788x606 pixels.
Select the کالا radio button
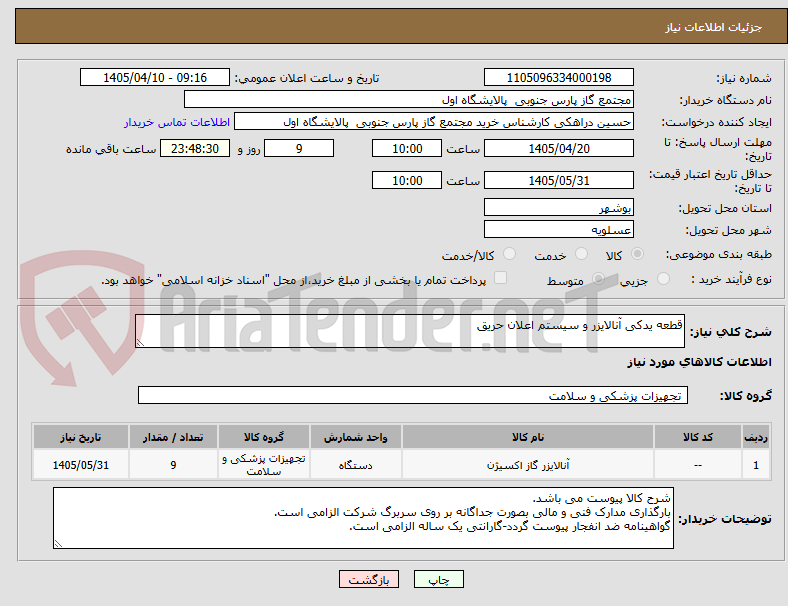tap(637, 254)
